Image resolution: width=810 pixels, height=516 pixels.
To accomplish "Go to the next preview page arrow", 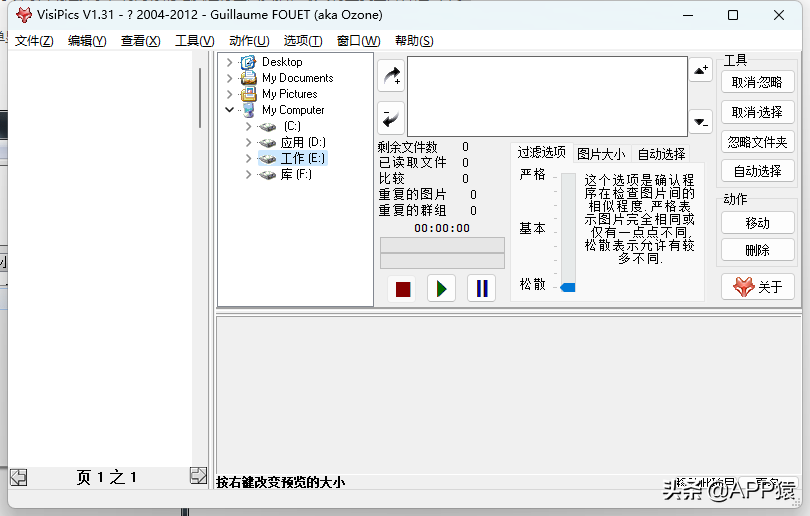I will (198, 476).
